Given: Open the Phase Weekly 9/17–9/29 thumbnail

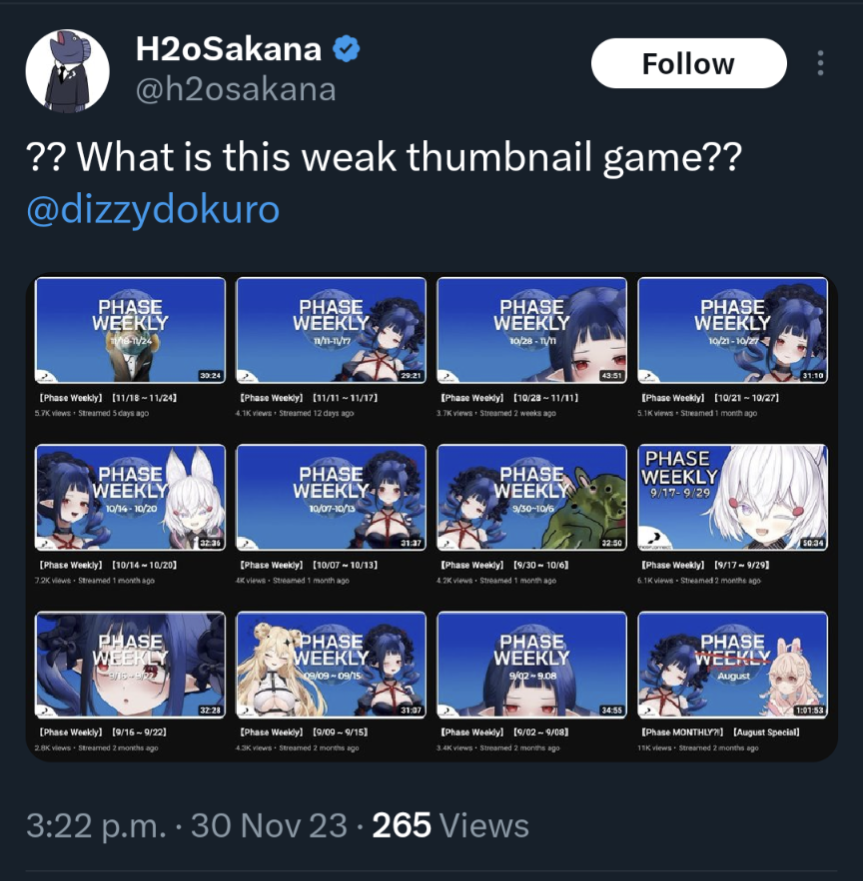Looking at the screenshot, I should pos(733,497).
